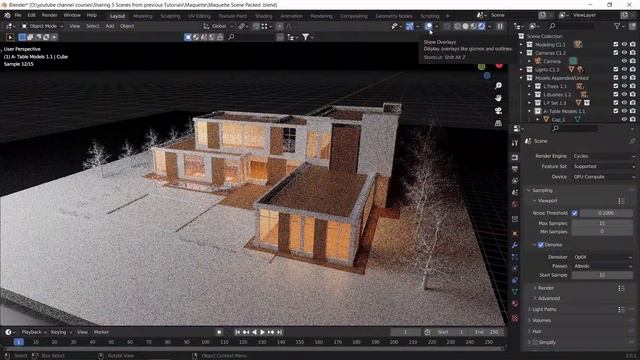Click the Max Samples value field

[x=602, y=223]
